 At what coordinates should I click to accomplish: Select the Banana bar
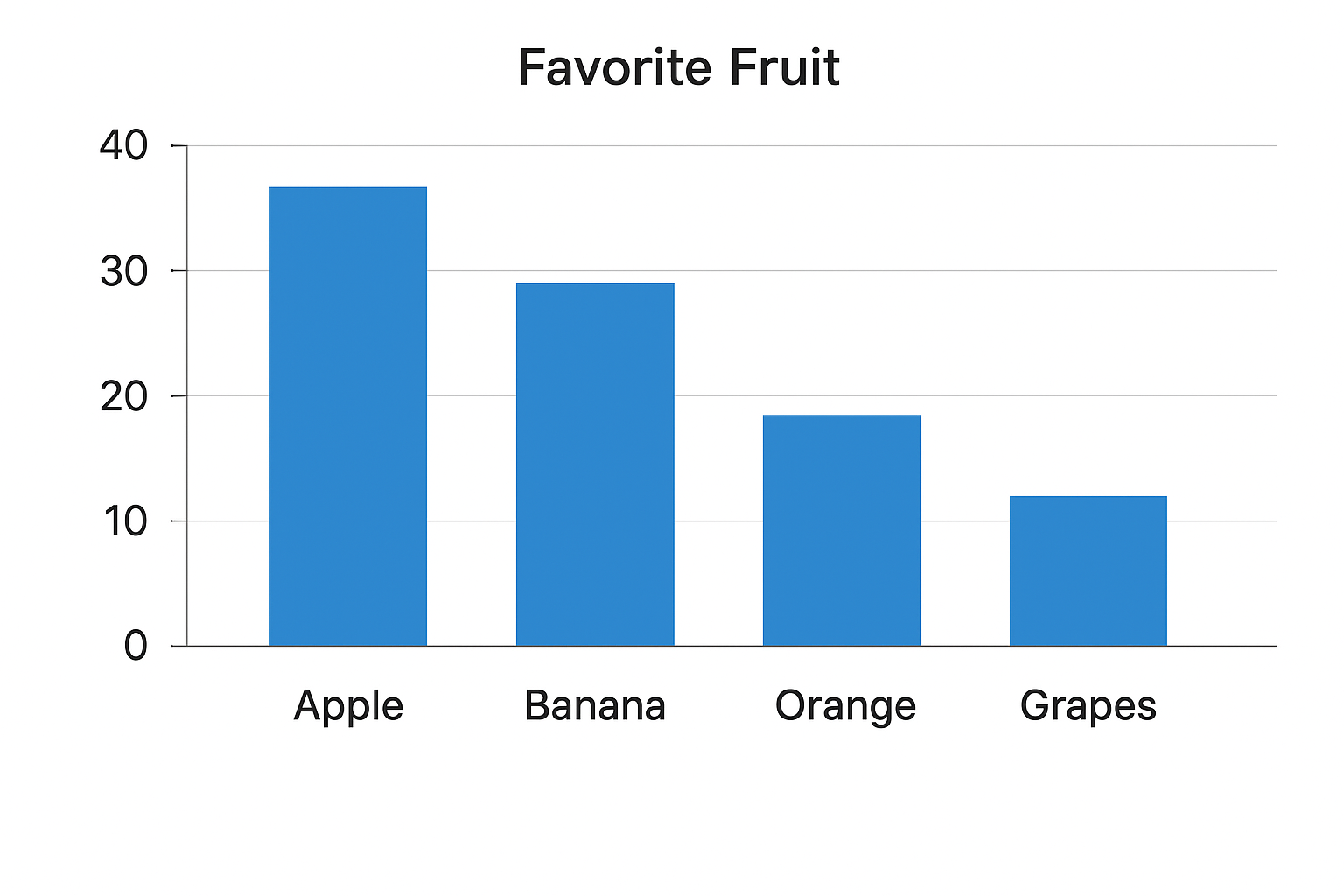(595, 465)
